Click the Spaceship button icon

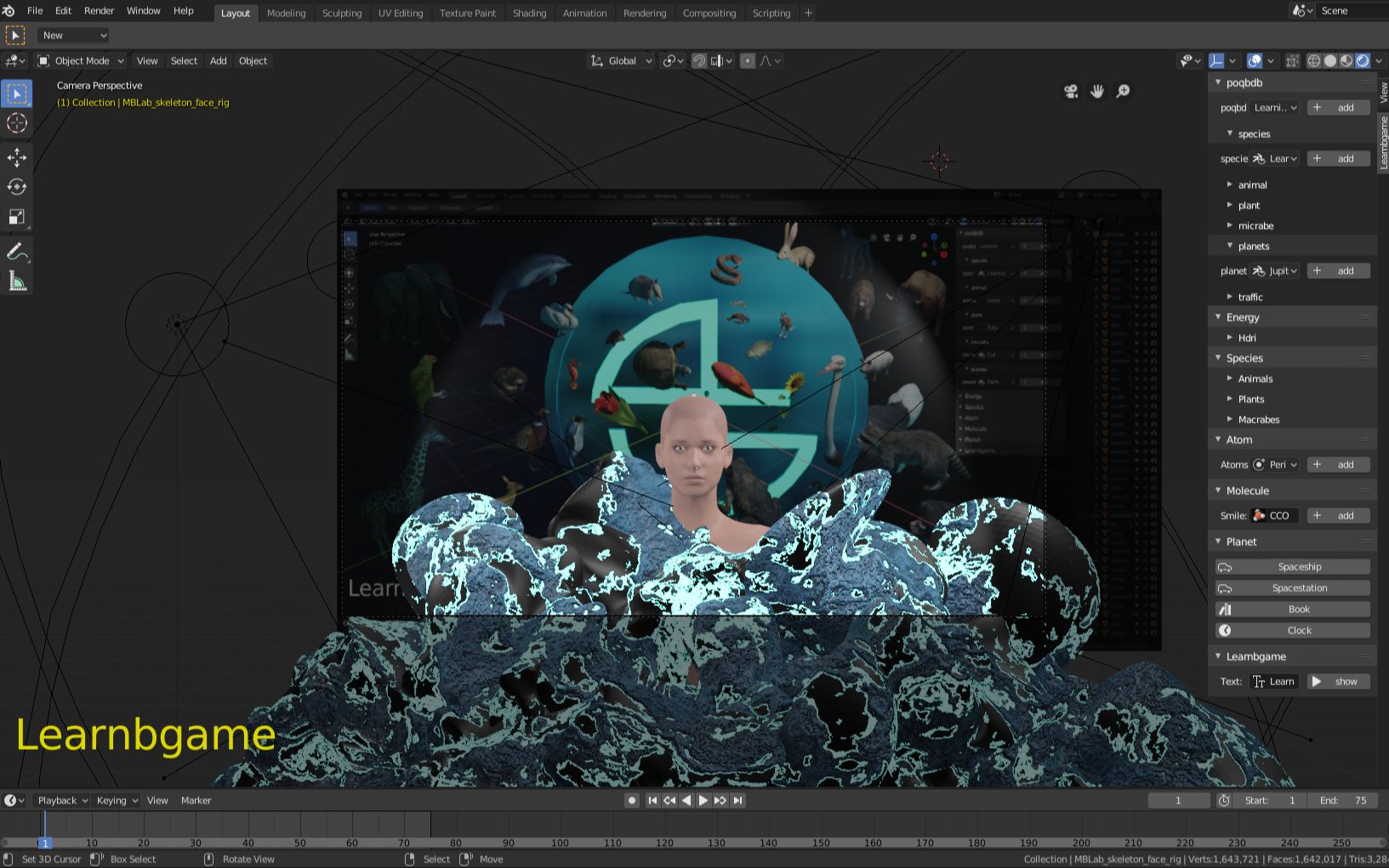pos(1225,567)
